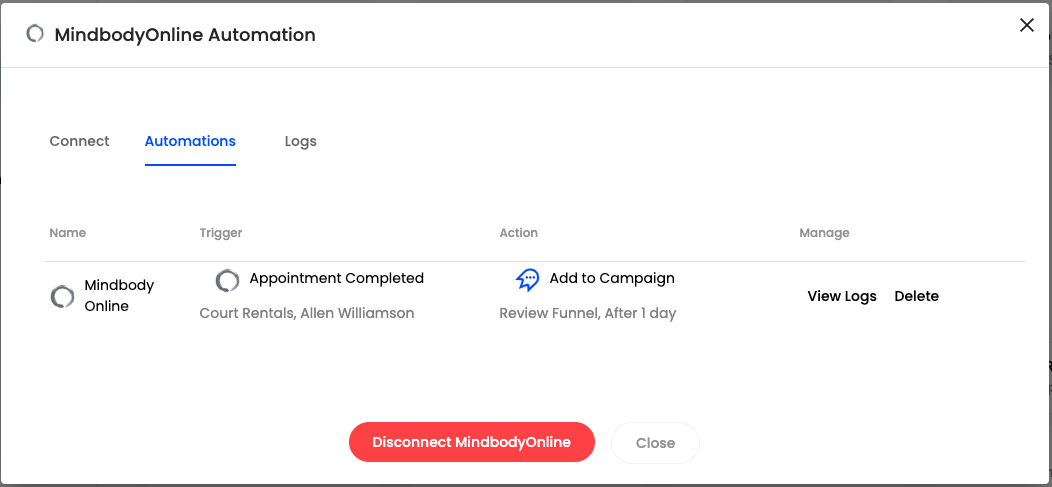
Task: Click the red Disconnect MindbodyOnline button
Action: [472, 442]
